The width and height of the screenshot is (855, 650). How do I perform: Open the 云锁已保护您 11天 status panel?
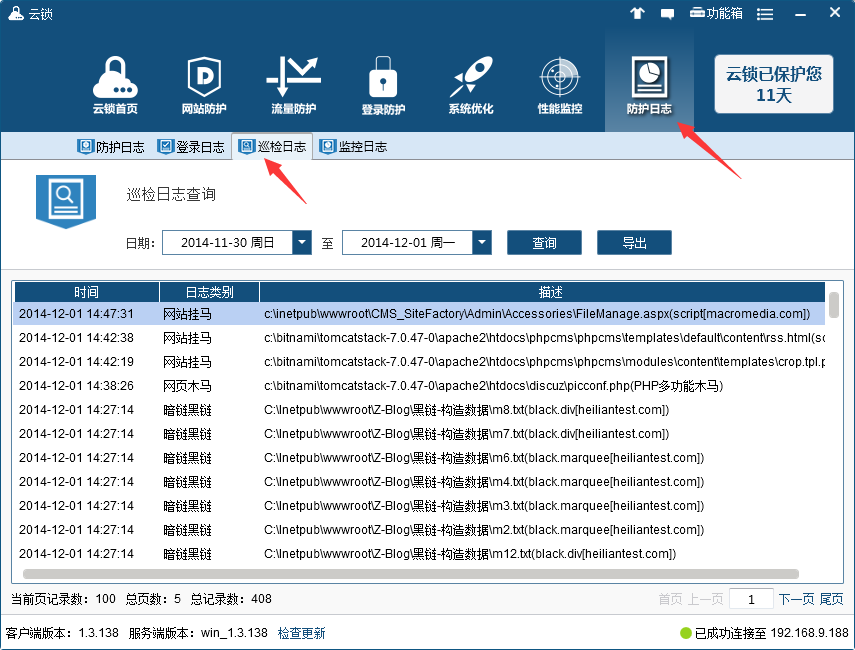click(x=773, y=85)
